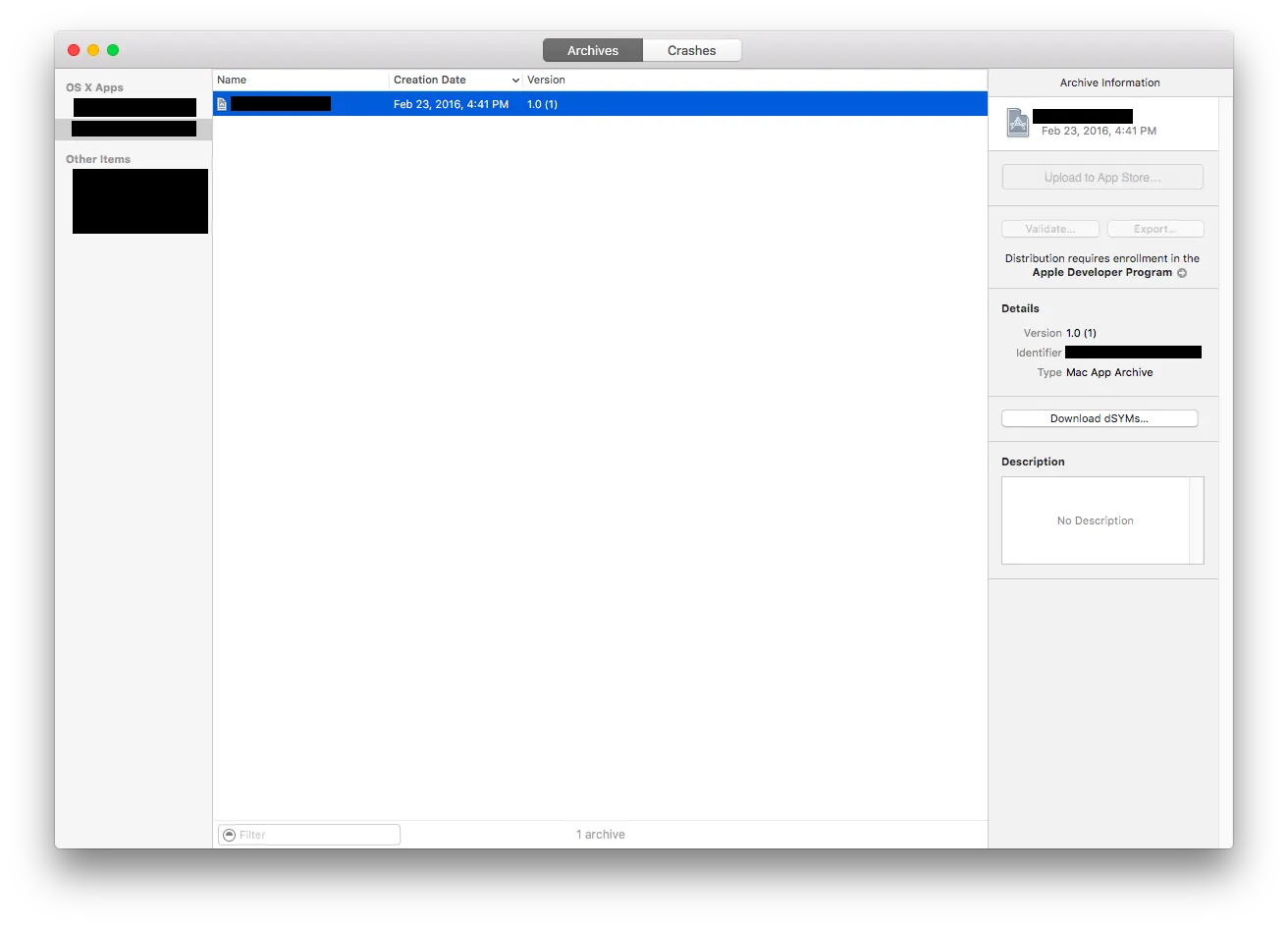
Task: Focus the Filter search field
Action: pos(309,835)
